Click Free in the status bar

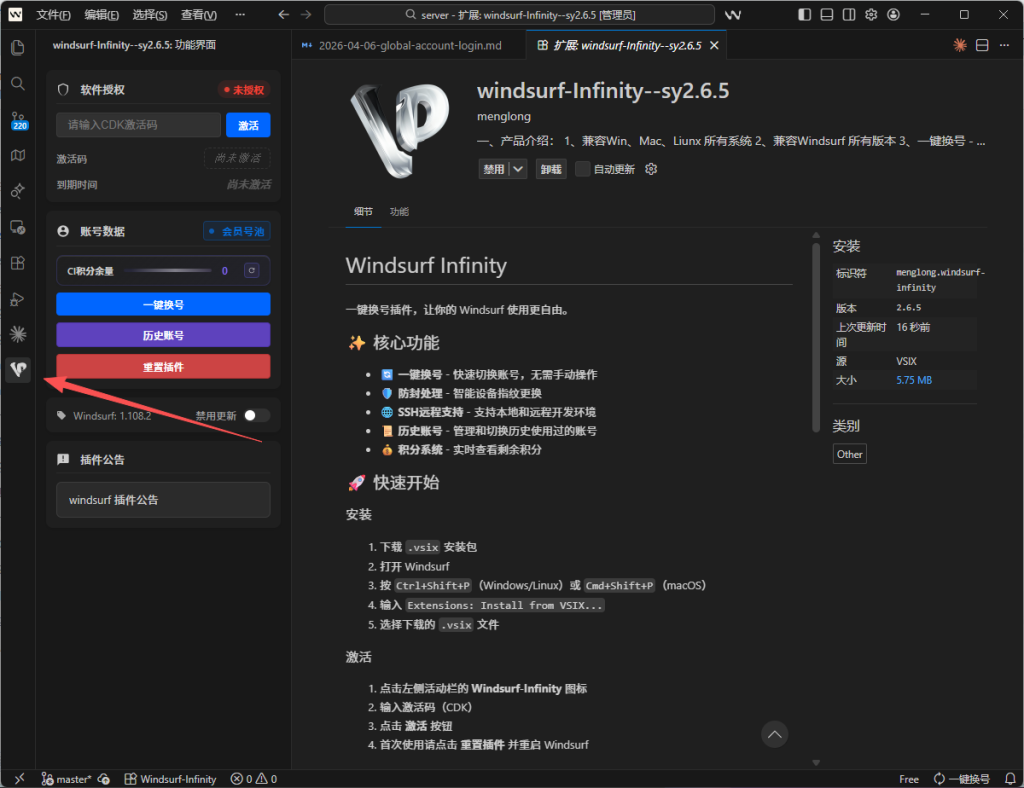click(908, 779)
